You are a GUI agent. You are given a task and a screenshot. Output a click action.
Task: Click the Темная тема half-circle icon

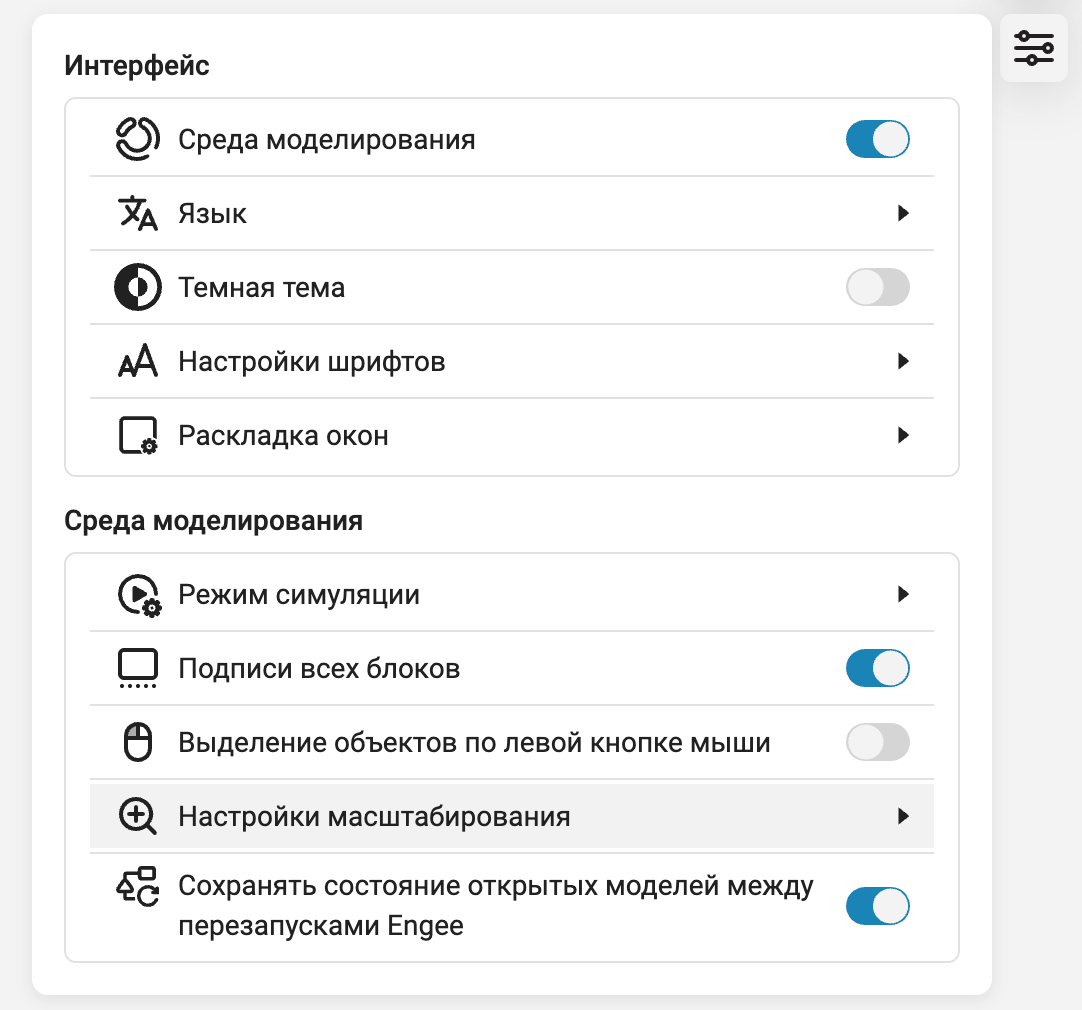click(137, 287)
